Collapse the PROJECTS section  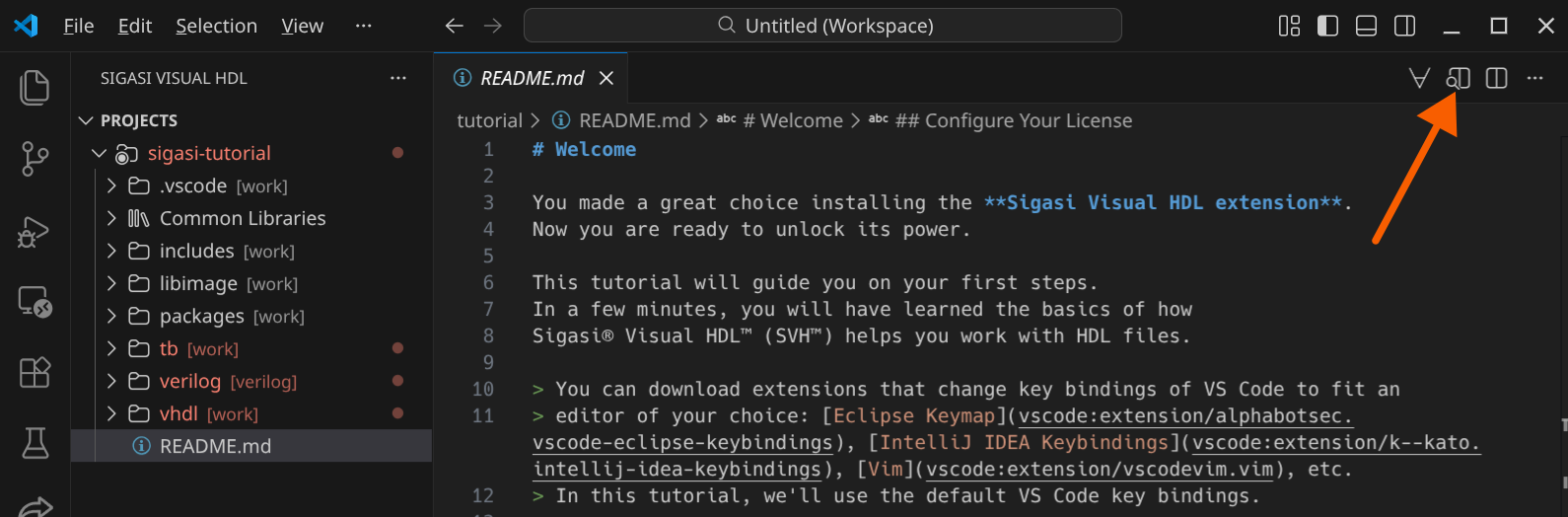pyautogui.click(x=86, y=120)
